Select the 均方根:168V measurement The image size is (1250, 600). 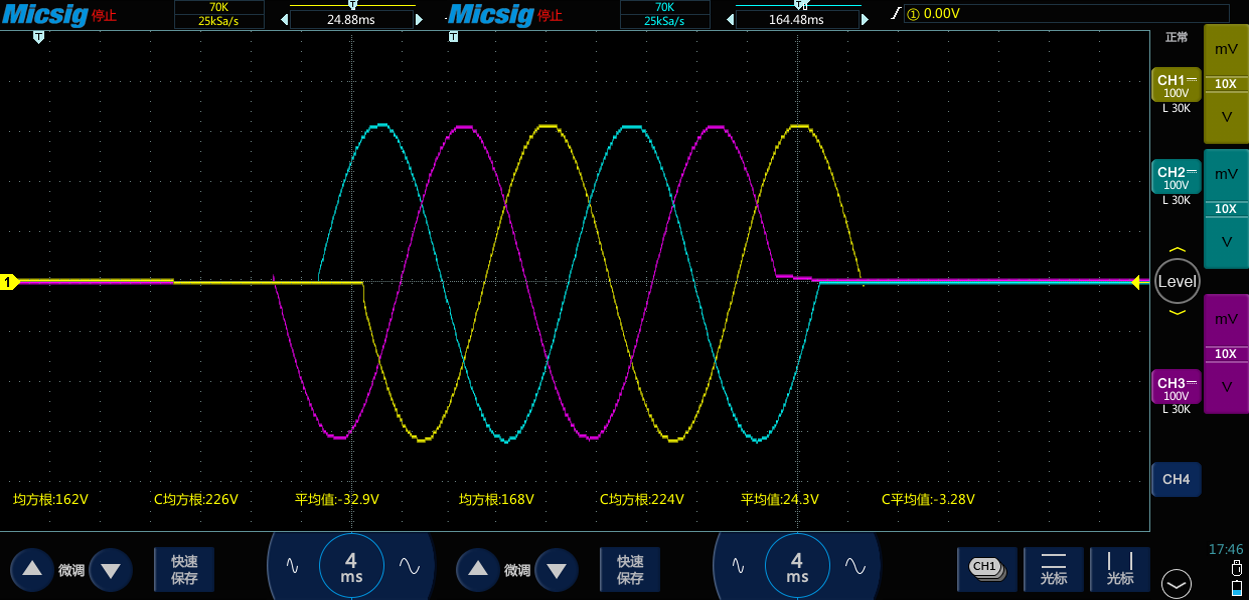(x=496, y=499)
